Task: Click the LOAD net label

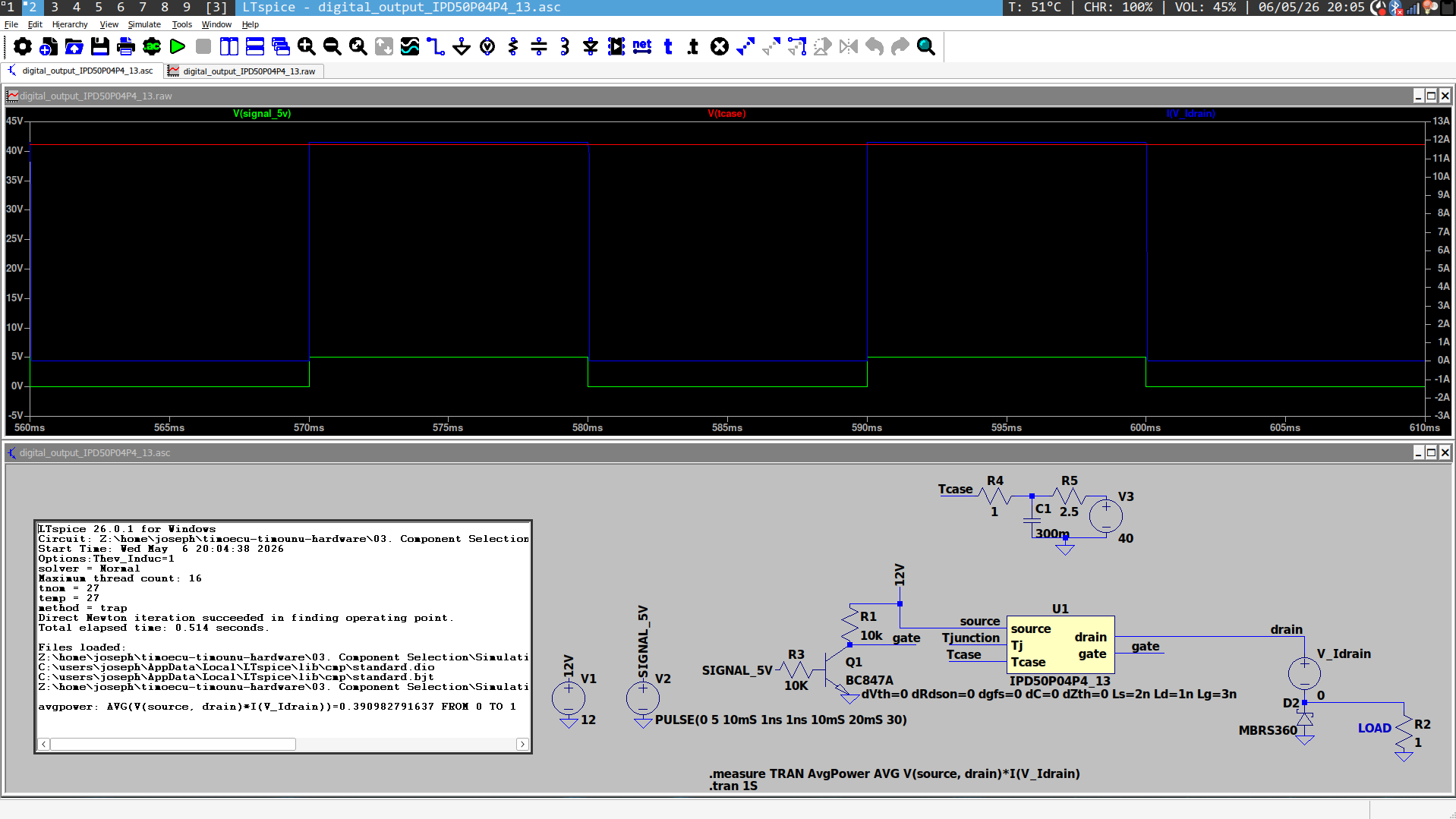Action: coord(1374,728)
